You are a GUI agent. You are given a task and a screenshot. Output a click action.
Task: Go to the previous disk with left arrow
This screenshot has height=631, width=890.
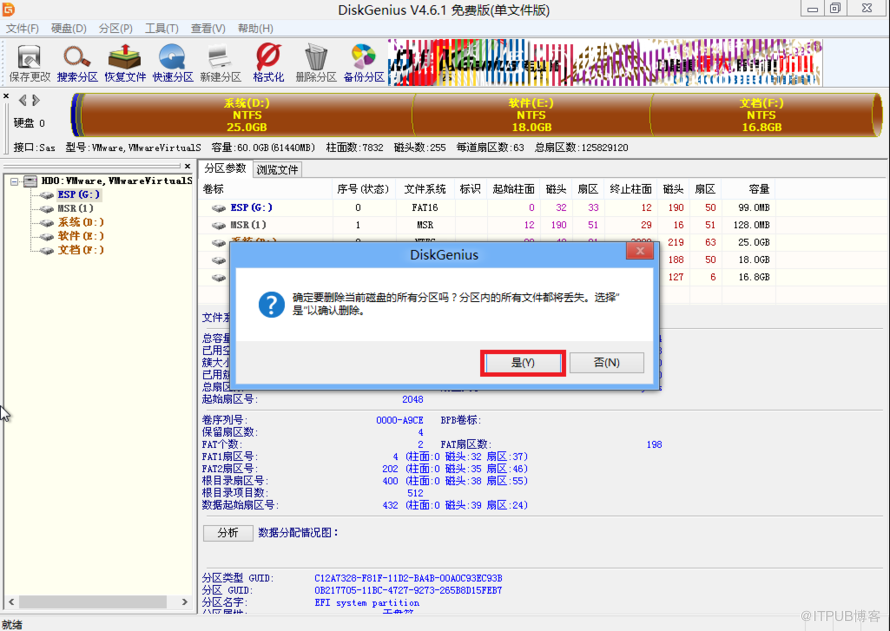(x=23, y=101)
